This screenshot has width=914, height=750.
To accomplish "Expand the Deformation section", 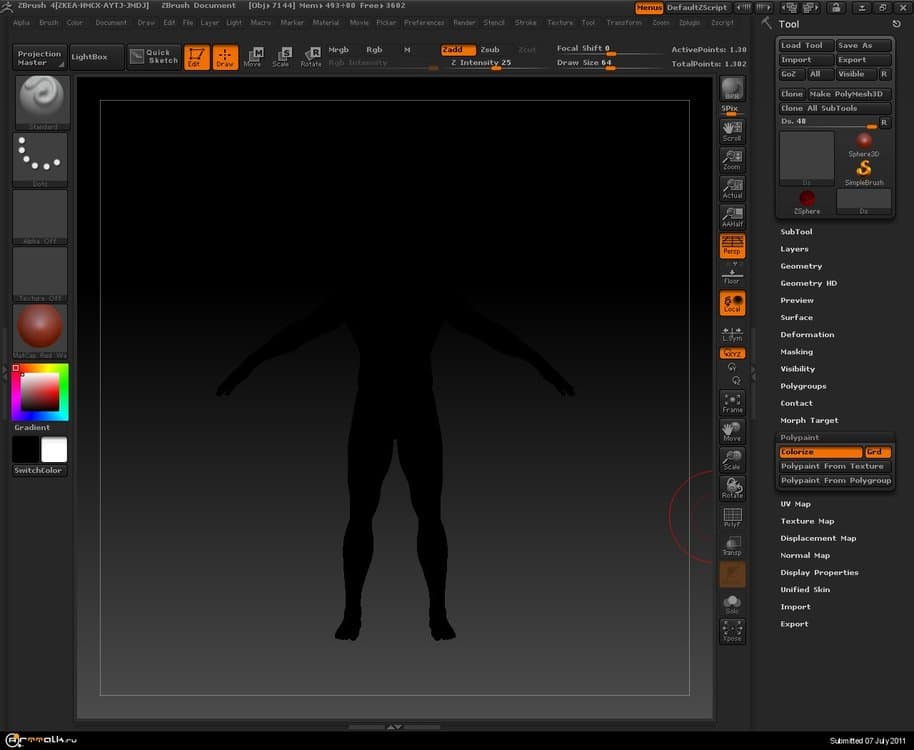I will click(x=807, y=335).
